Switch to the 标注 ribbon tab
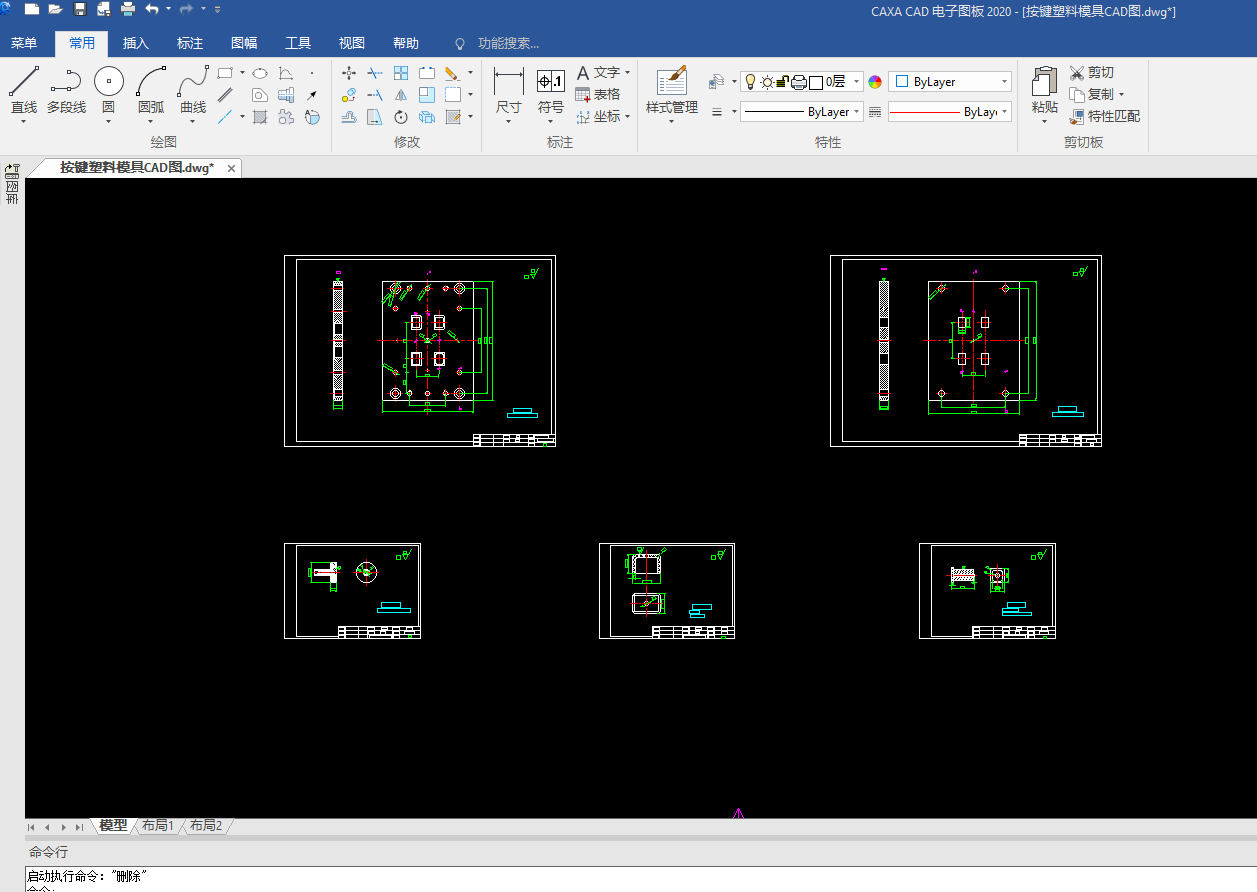Viewport: 1257px width, 892px height. [190, 43]
